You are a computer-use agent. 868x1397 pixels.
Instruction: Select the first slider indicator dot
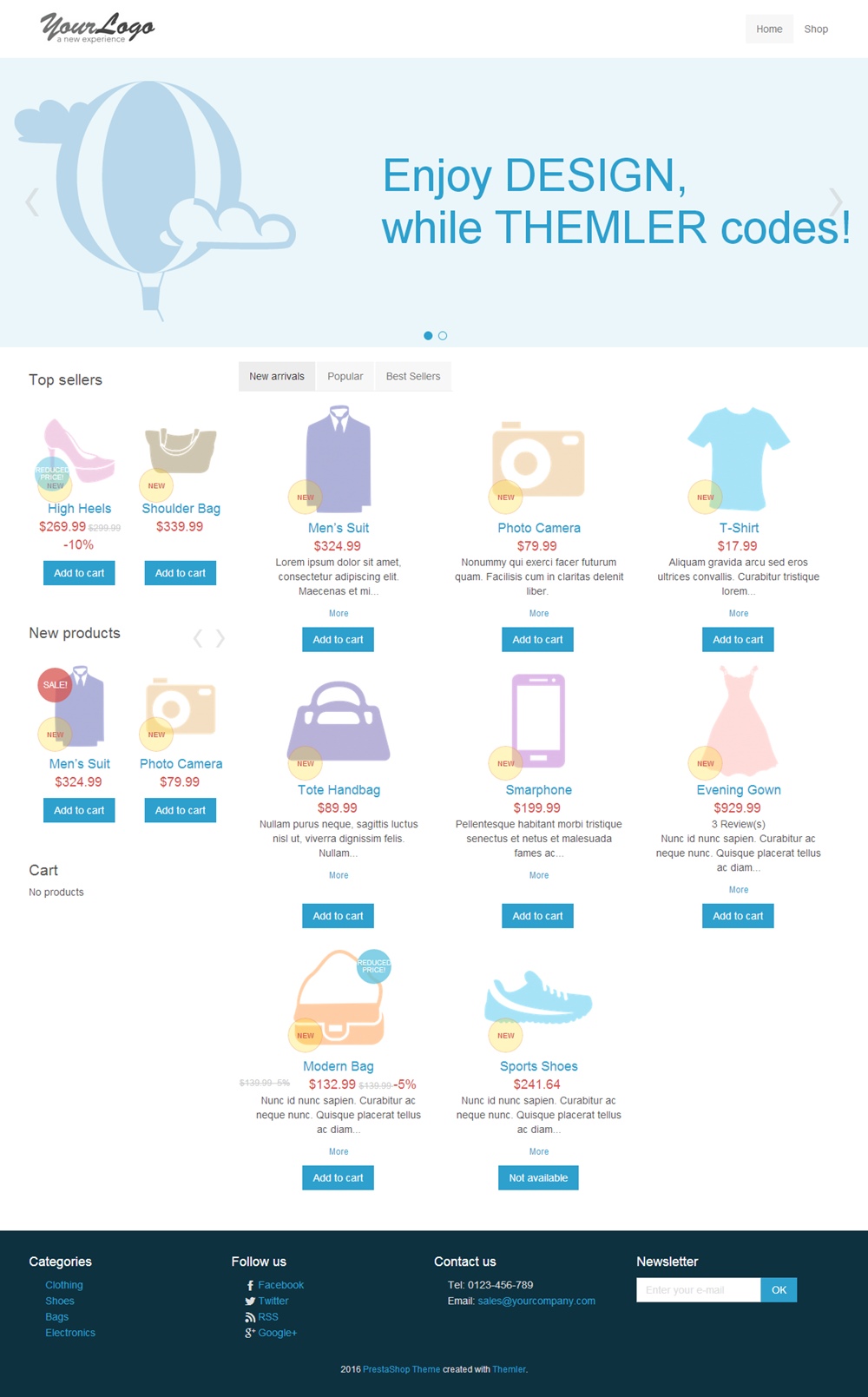428,336
